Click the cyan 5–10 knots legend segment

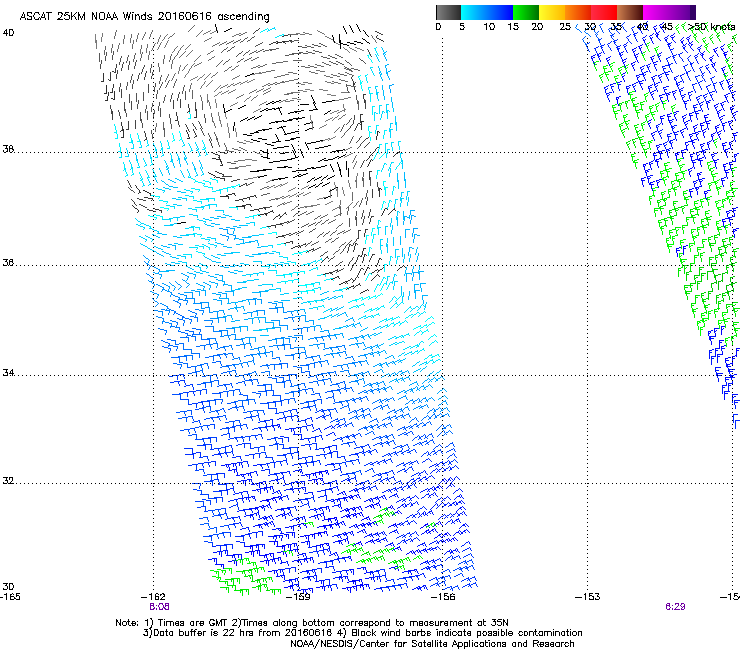click(474, 12)
